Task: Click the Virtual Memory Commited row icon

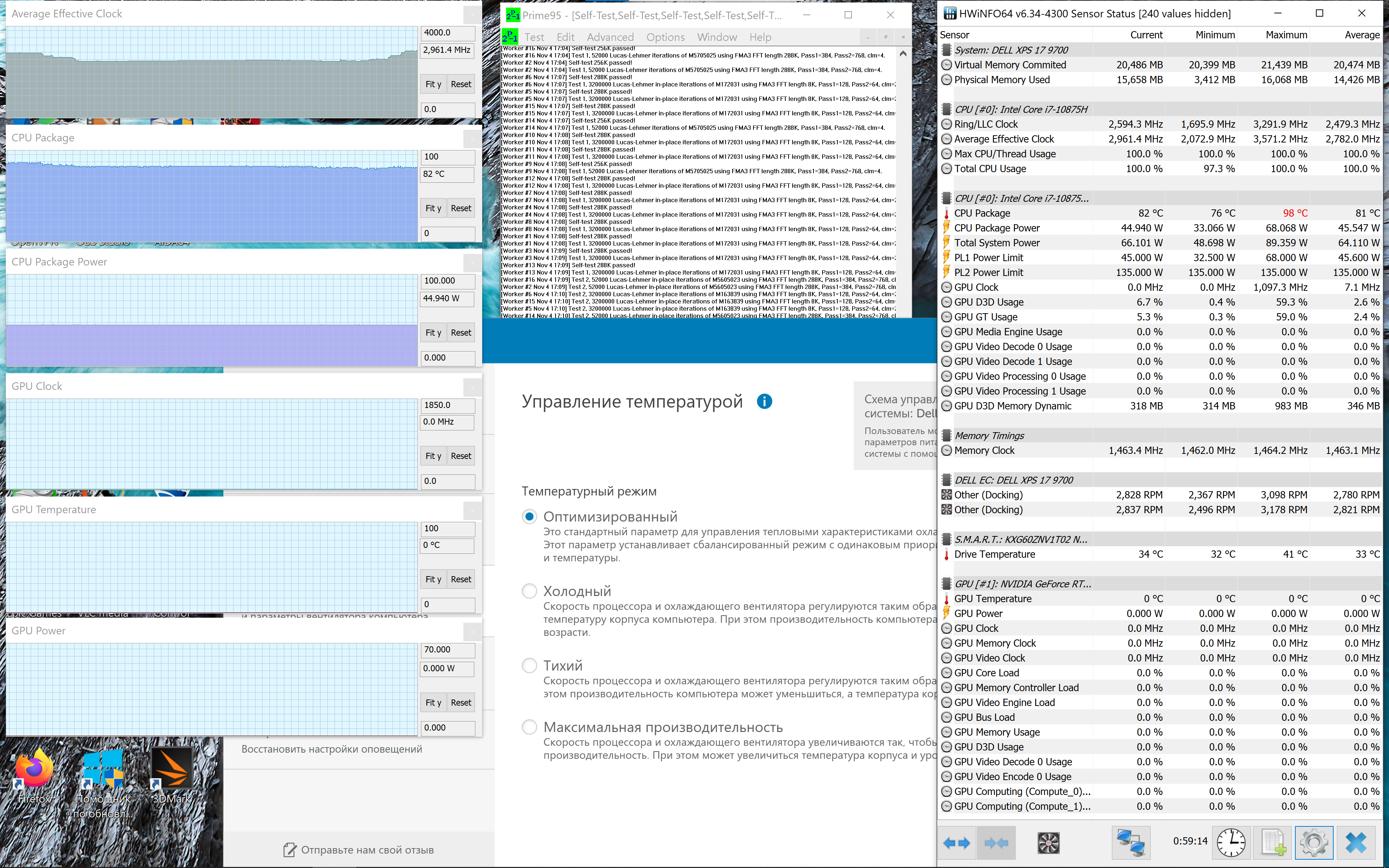Action: click(x=947, y=65)
